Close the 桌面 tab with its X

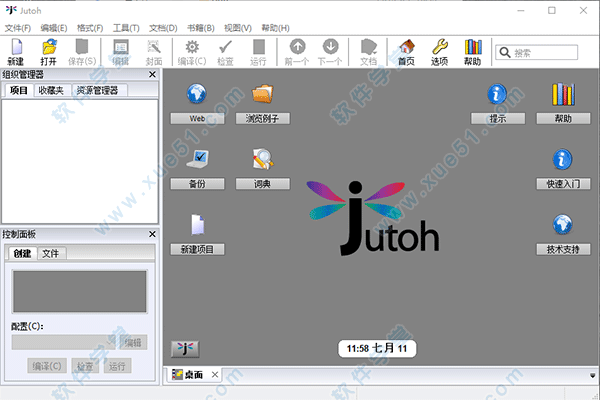tap(215, 374)
